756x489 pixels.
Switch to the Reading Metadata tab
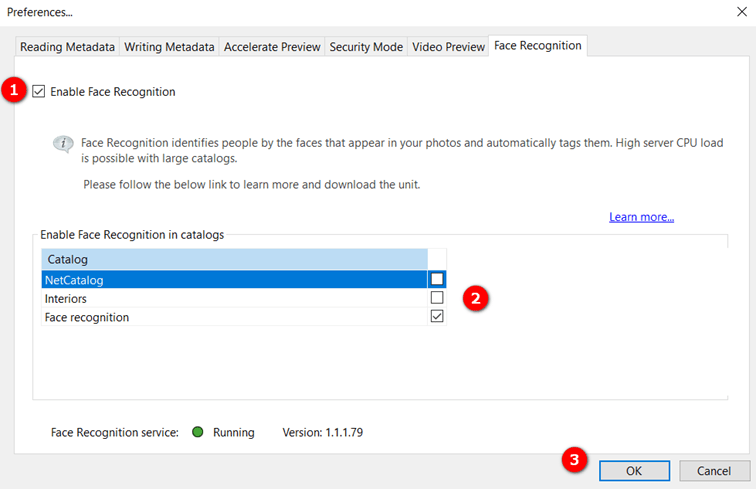click(x=68, y=47)
